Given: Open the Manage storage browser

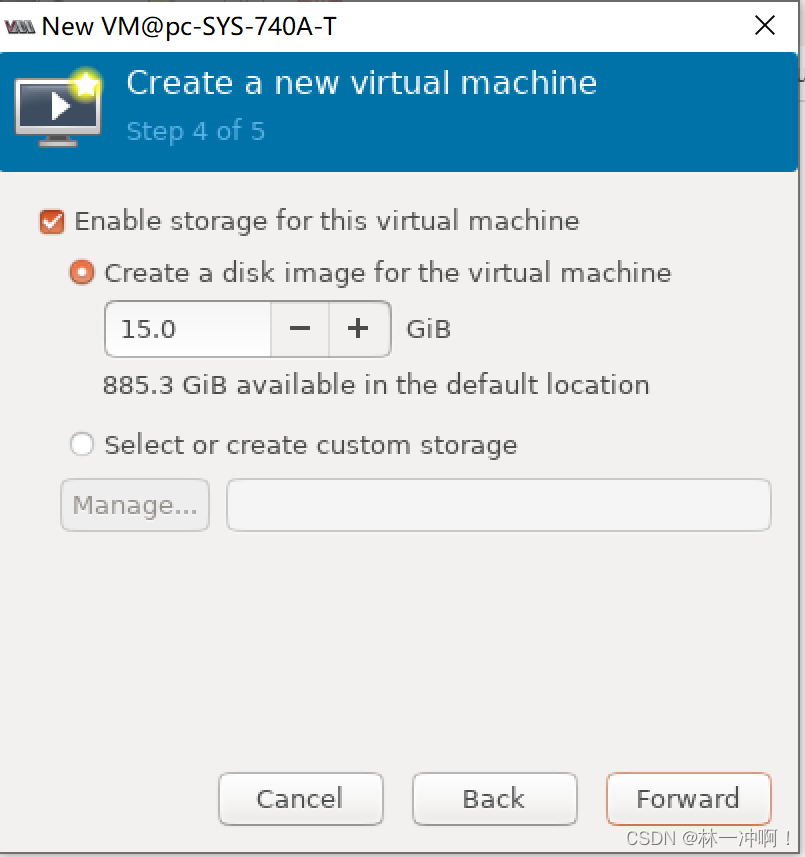Looking at the screenshot, I should (134, 504).
